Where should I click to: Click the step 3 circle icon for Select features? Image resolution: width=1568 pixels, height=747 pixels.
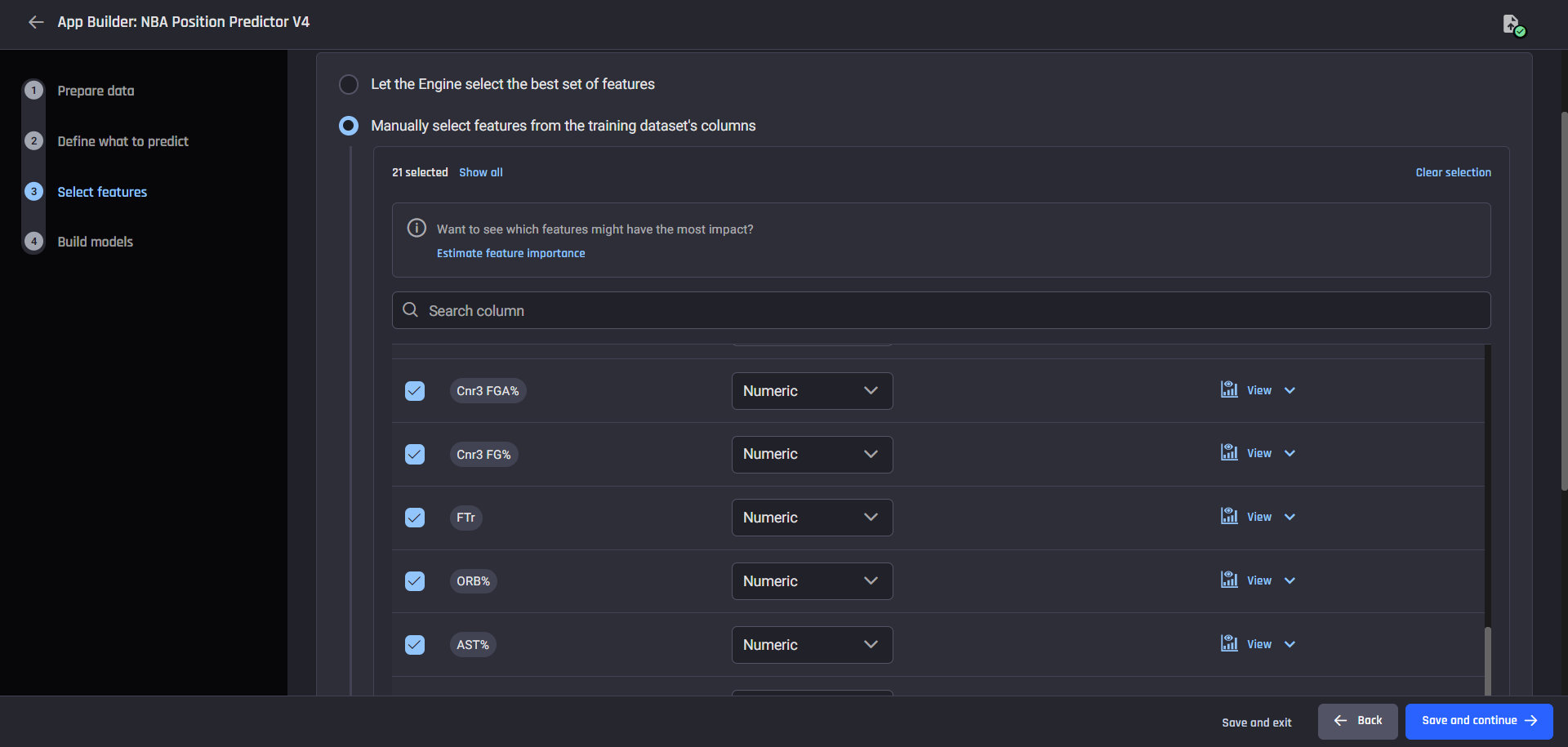click(x=33, y=191)
